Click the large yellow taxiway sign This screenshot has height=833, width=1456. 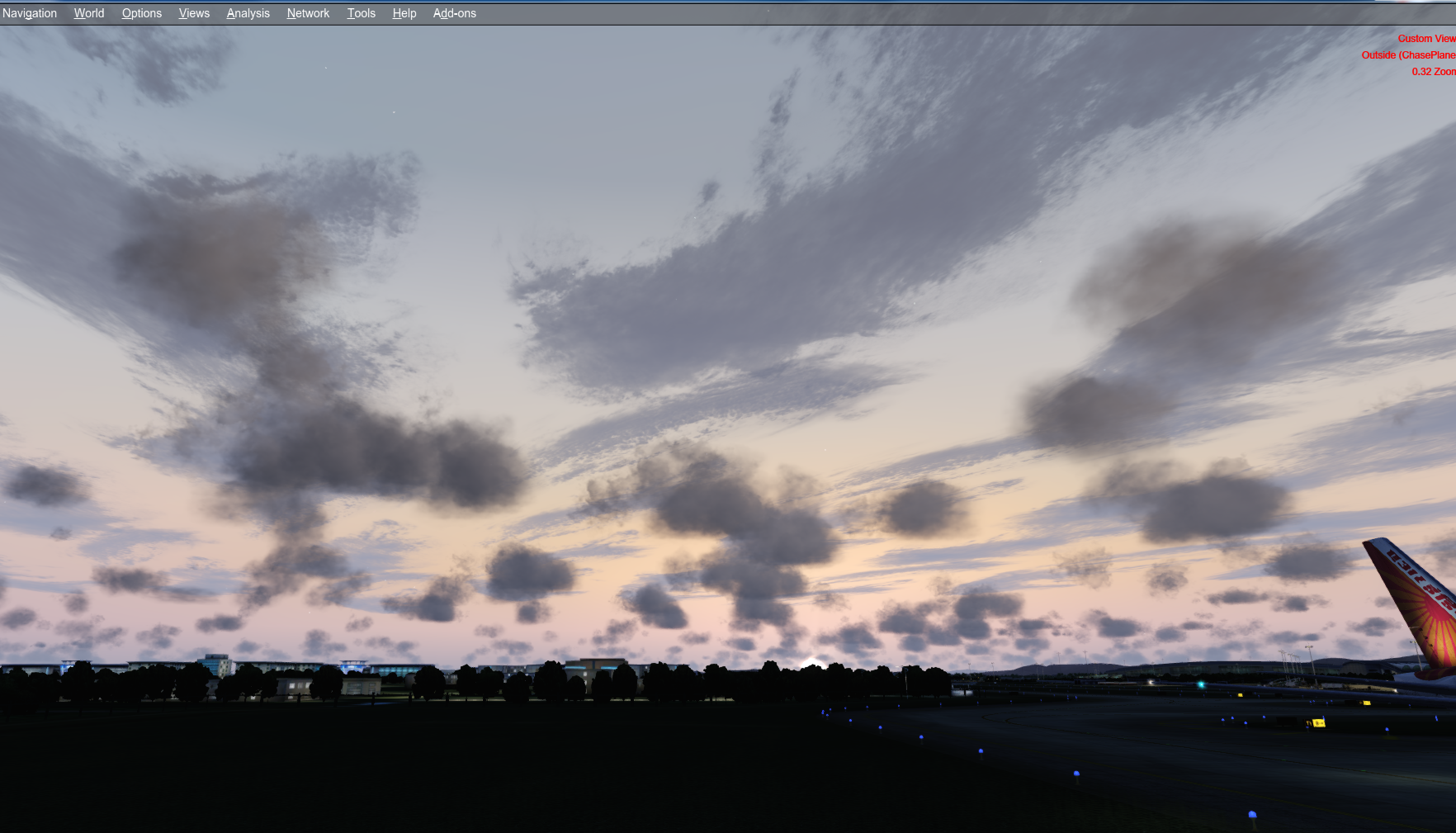(1318, 723)
